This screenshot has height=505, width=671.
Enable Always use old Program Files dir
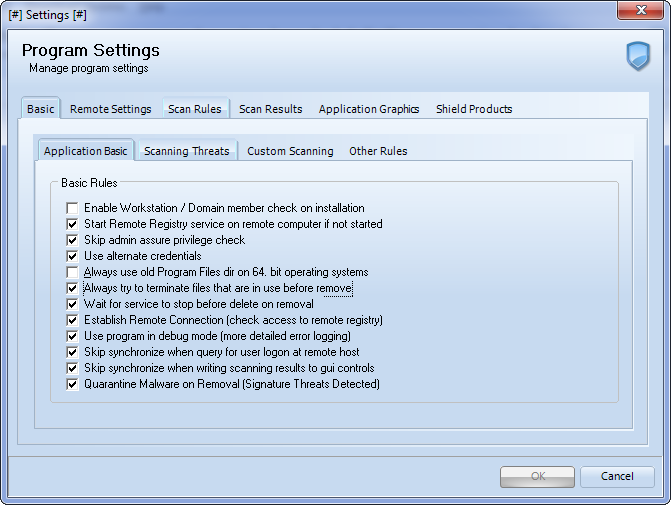tap(72, 272)
